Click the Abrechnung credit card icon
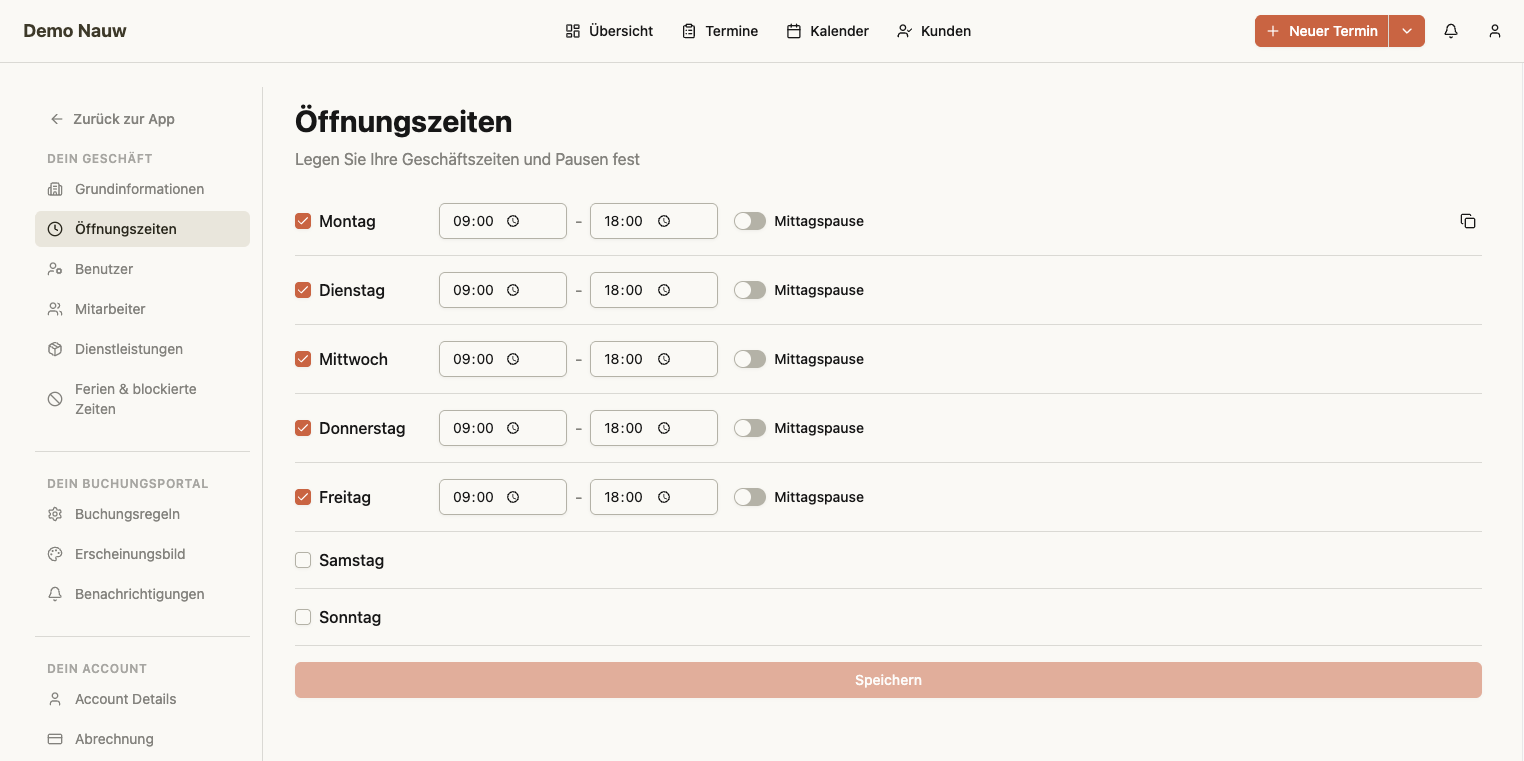 pos(55,739)
